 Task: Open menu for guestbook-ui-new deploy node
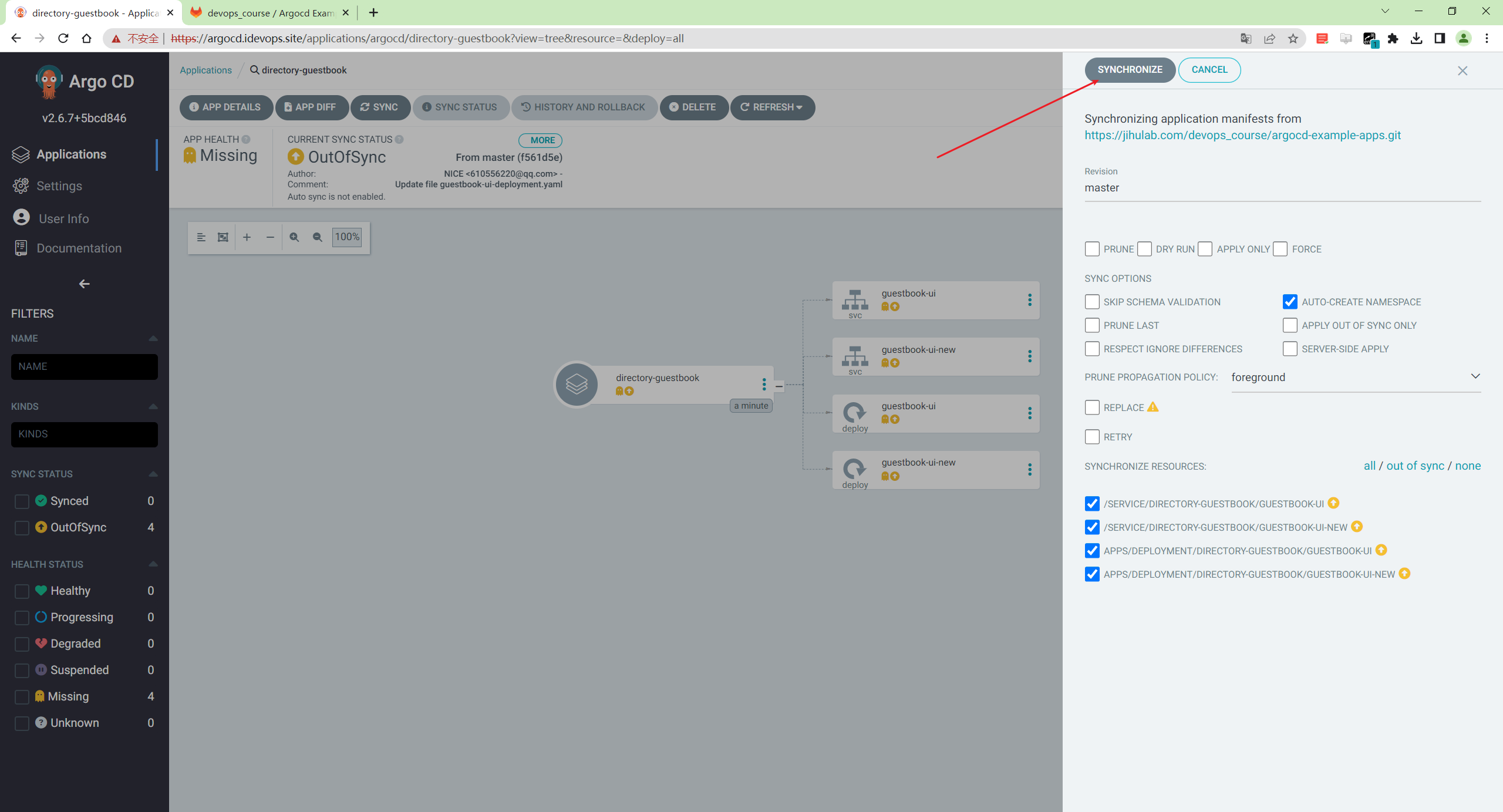(x=1029, y=470)
